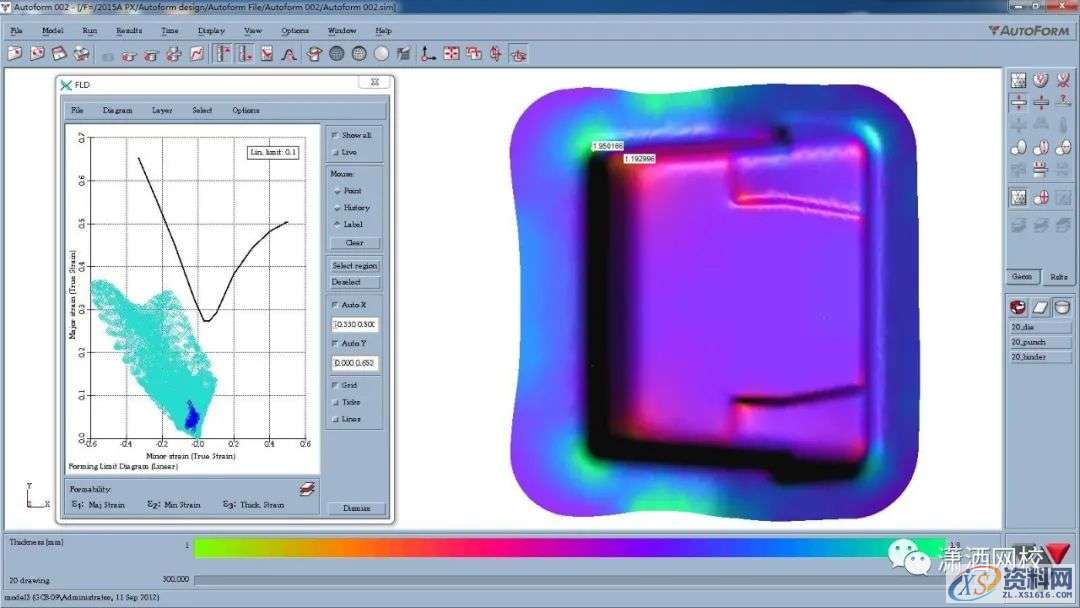Click the Dismiss button
Viewport: 1080px width, 608px height.
356,508
